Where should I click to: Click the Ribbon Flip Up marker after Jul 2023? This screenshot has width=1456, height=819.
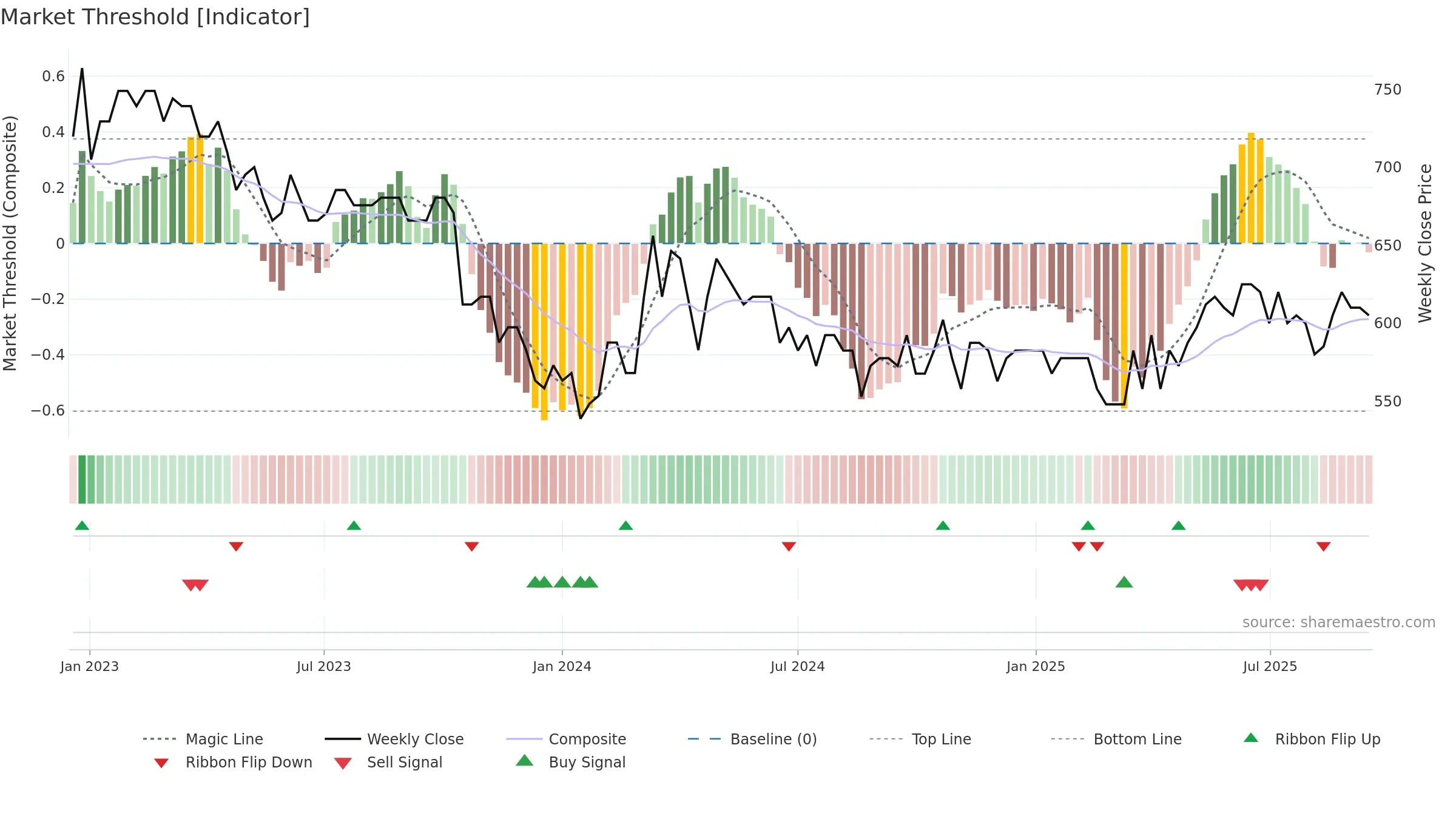(354, 525)
